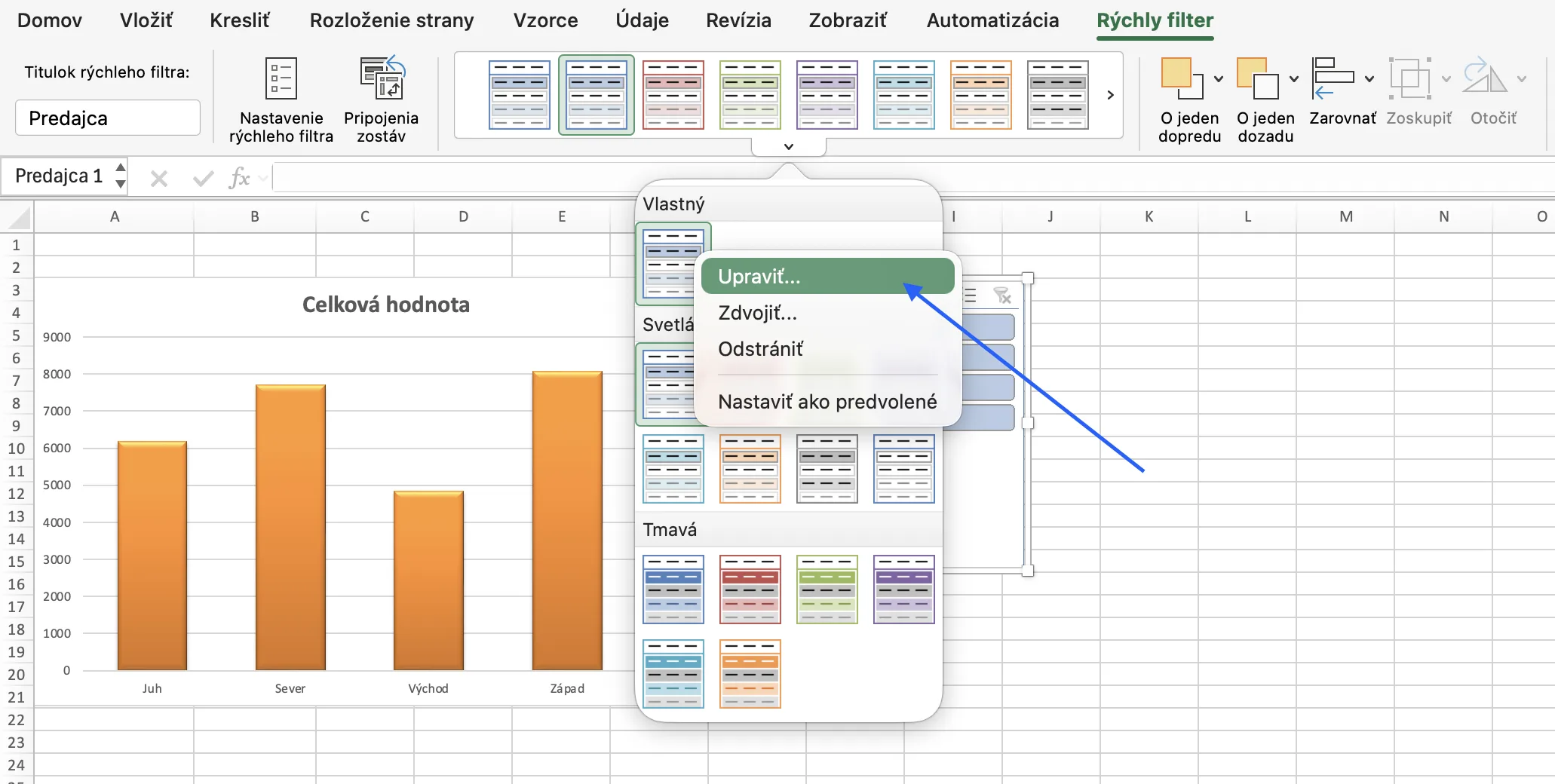Click the fx insert function icon
Viewport: 1555px width, 784px height.
pos(239,178)
